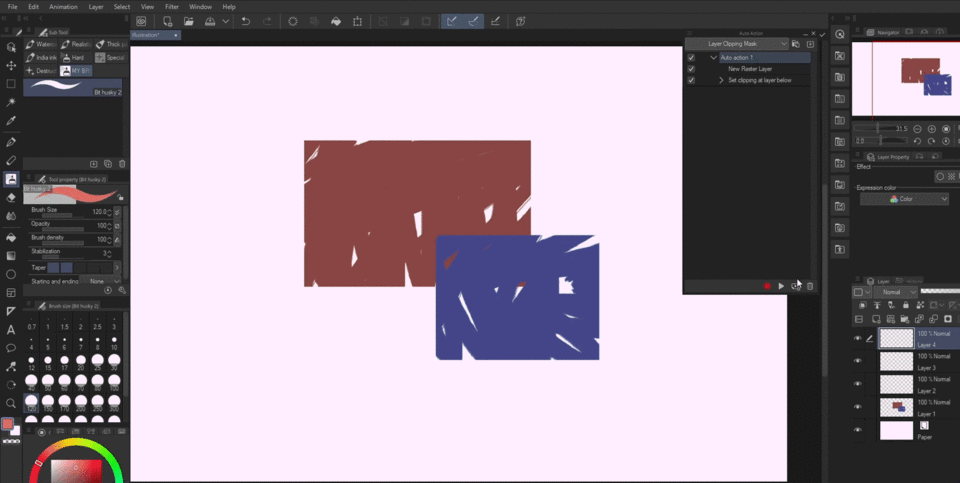Open the Layer Clipping Mask set dropdown

[x=737, y=44]
